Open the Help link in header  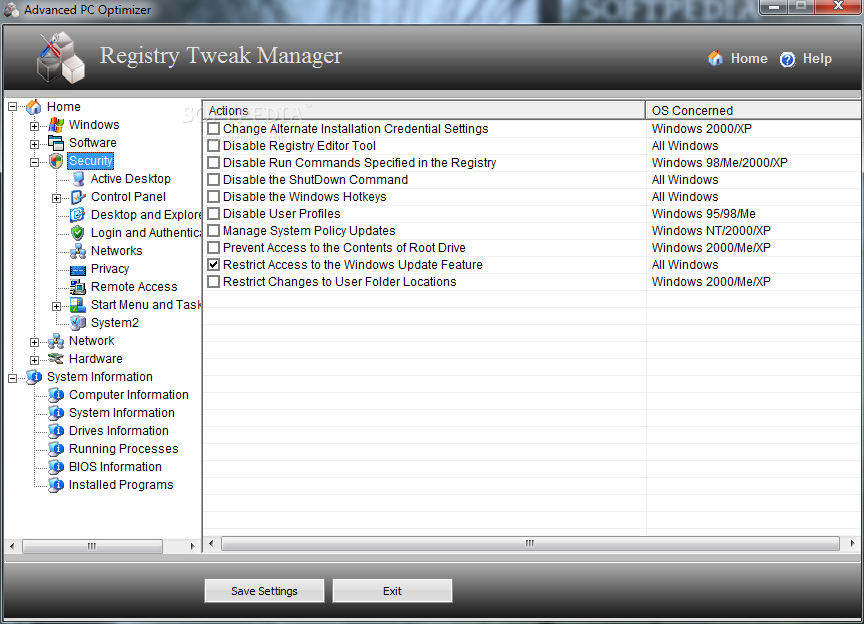817,58
